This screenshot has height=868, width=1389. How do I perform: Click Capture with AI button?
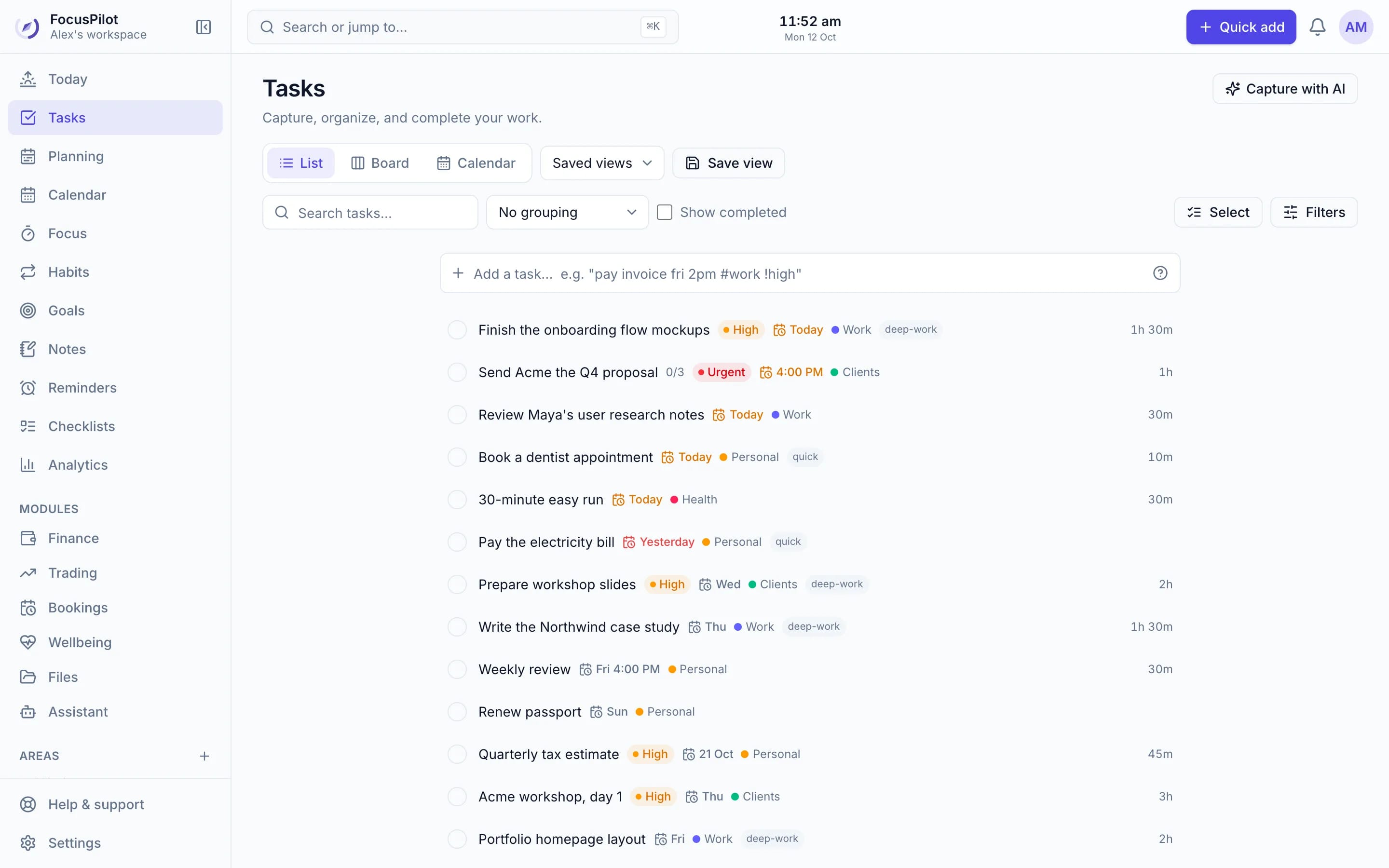[x=1284, y=89]
